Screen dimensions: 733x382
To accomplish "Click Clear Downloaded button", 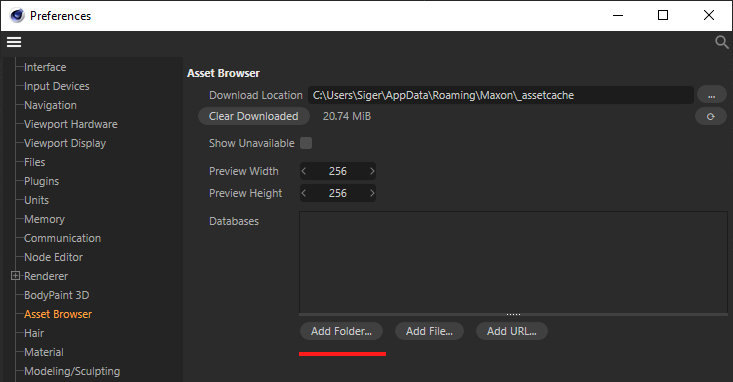I will [x=253, y=116].
